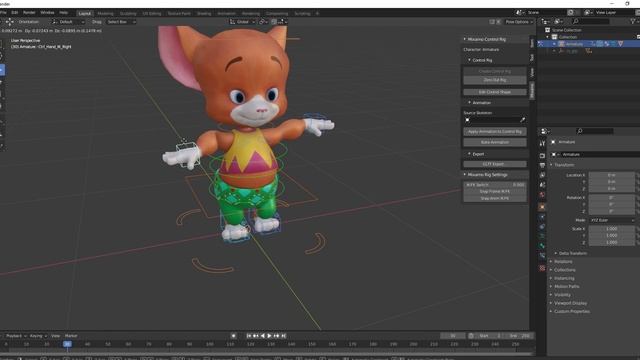Switch to the UV Editing workspace tab

[x=152, y=13]
